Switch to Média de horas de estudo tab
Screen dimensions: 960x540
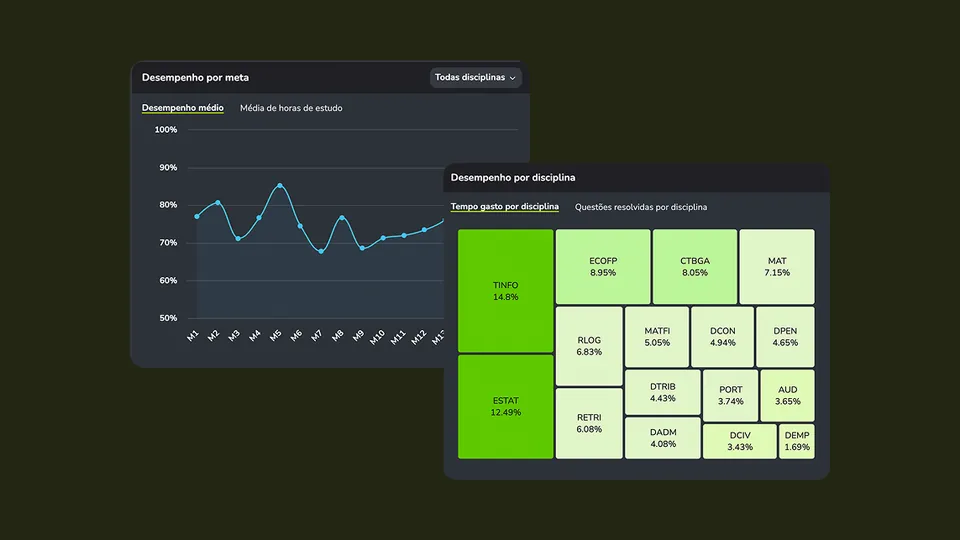(291, 108)
